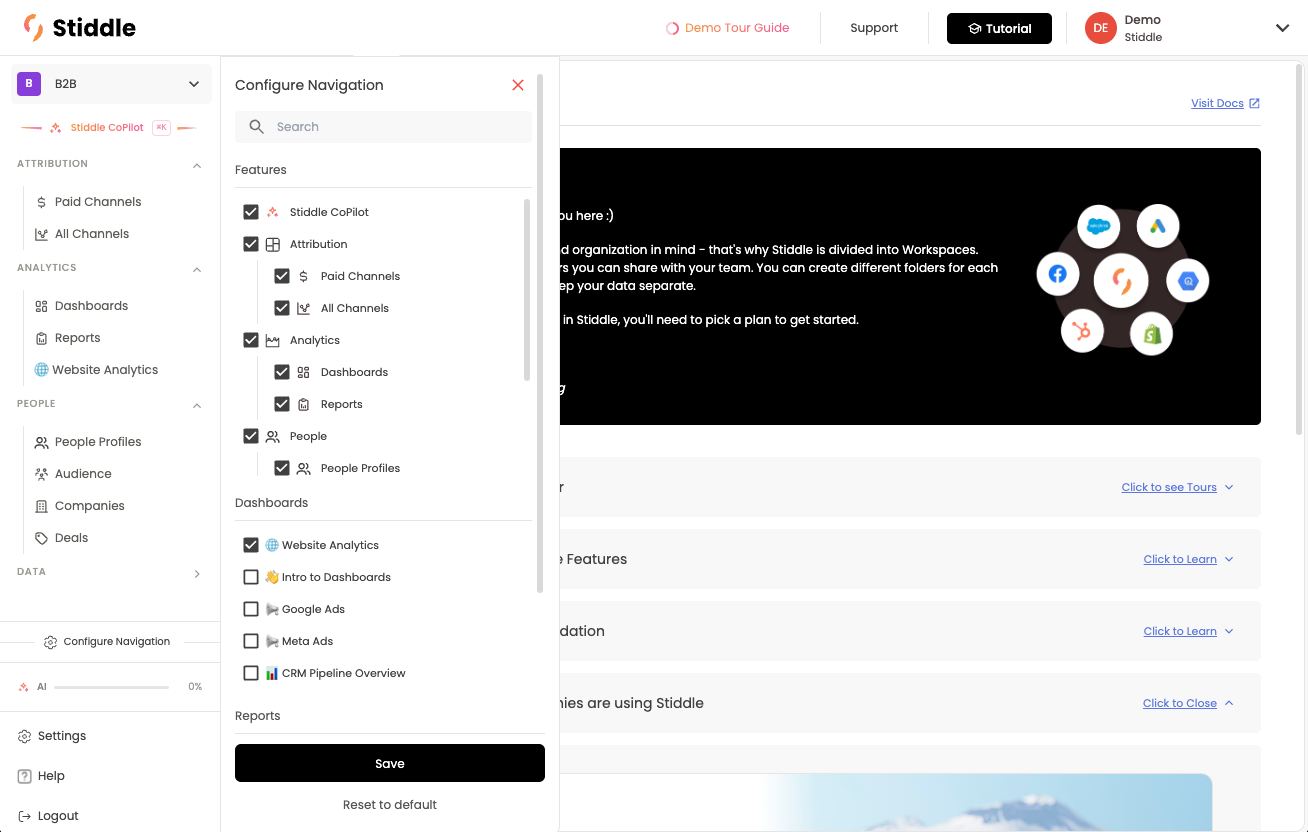
Task: Click Reset to default
Action: point(390,805)
